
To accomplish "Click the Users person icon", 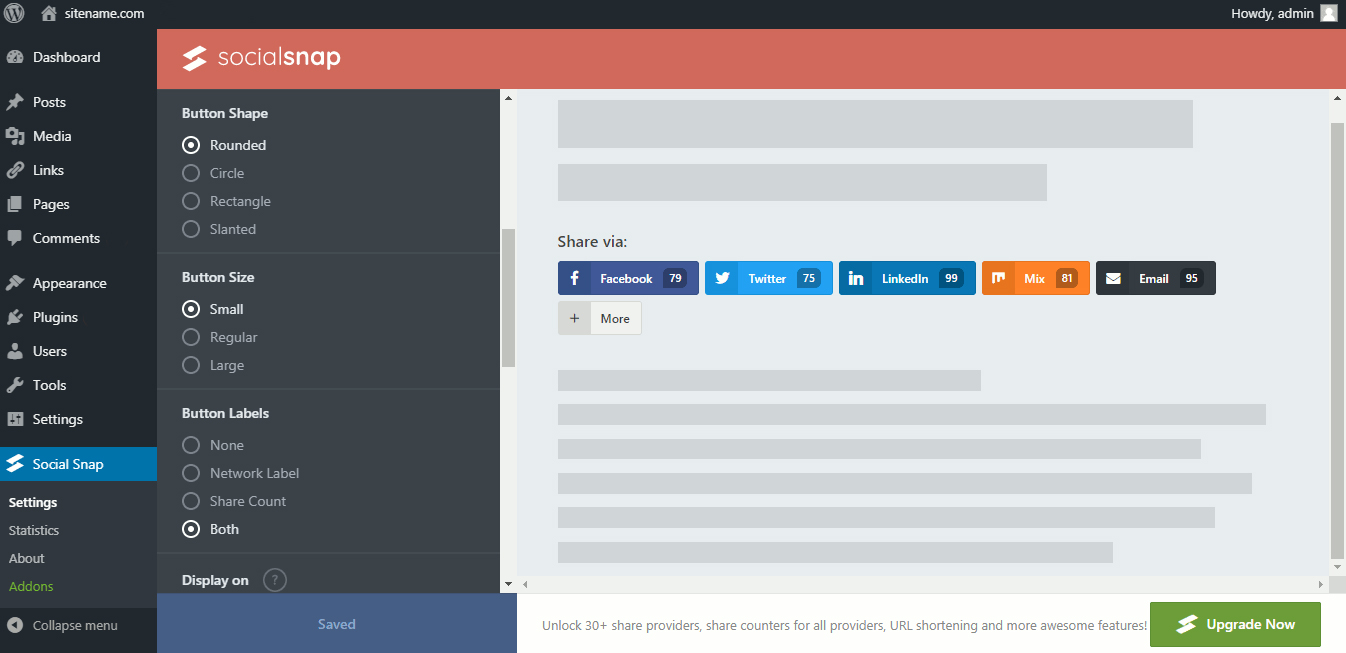I will click(x=15, y=351).
